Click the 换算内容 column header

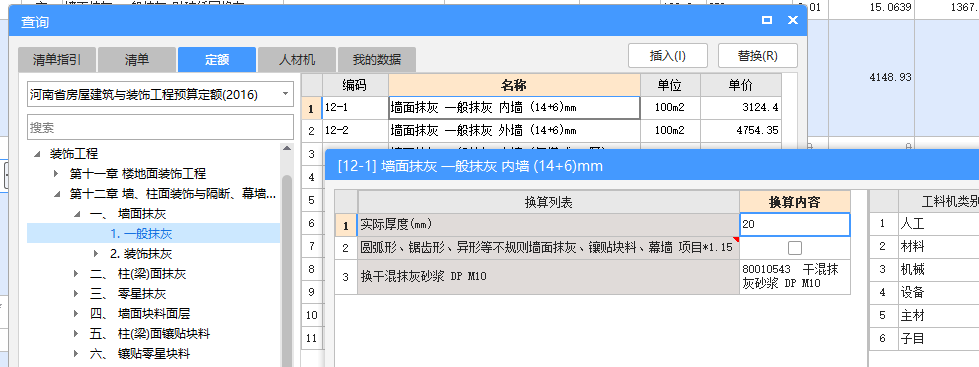tap(795, 202)
